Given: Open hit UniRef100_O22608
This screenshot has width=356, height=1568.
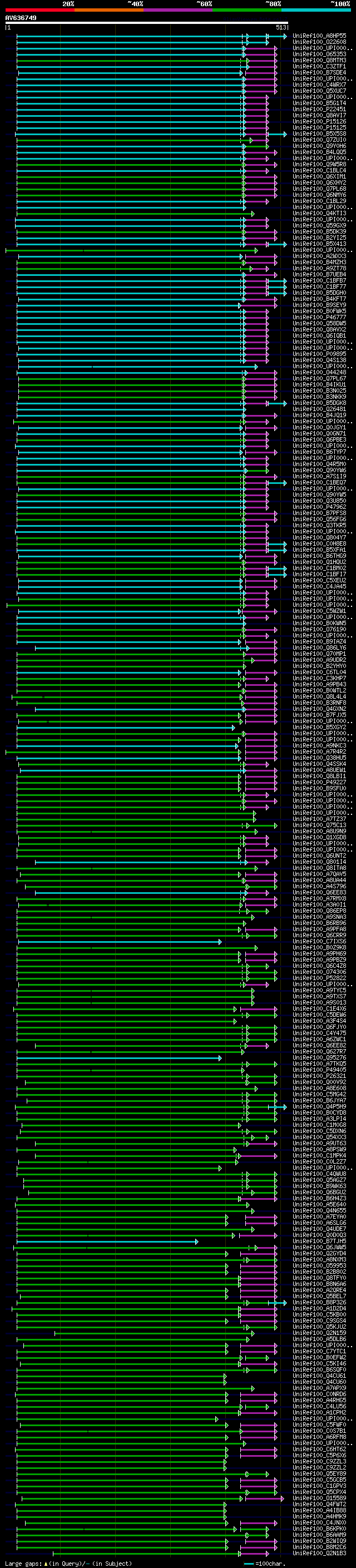Looking at the screenshot, I should (x=319, y=42).
